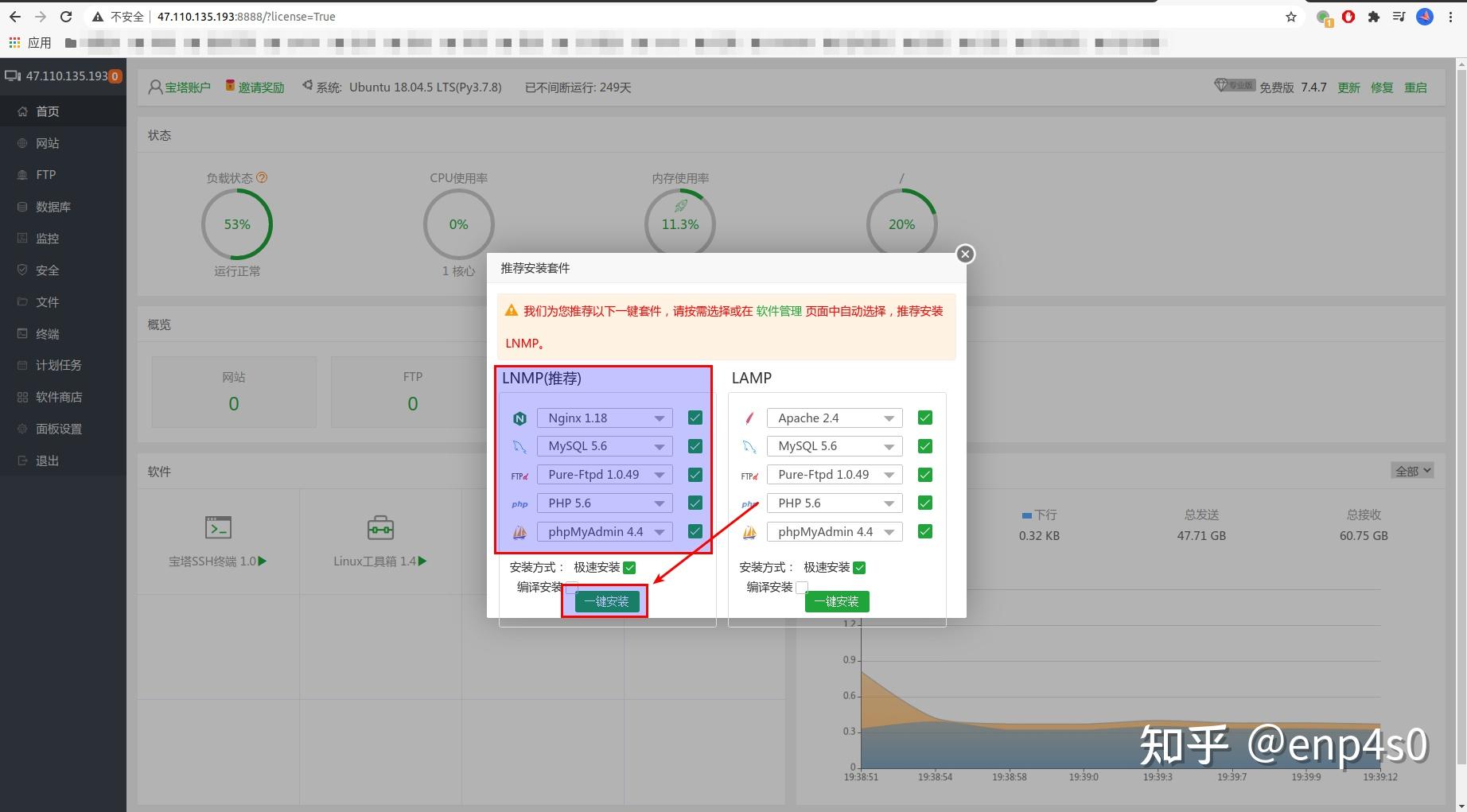Click LNMP 一键安装 button
This screenshot has width=1467, height=812.
pyautogui.click(x=607, y=602)
